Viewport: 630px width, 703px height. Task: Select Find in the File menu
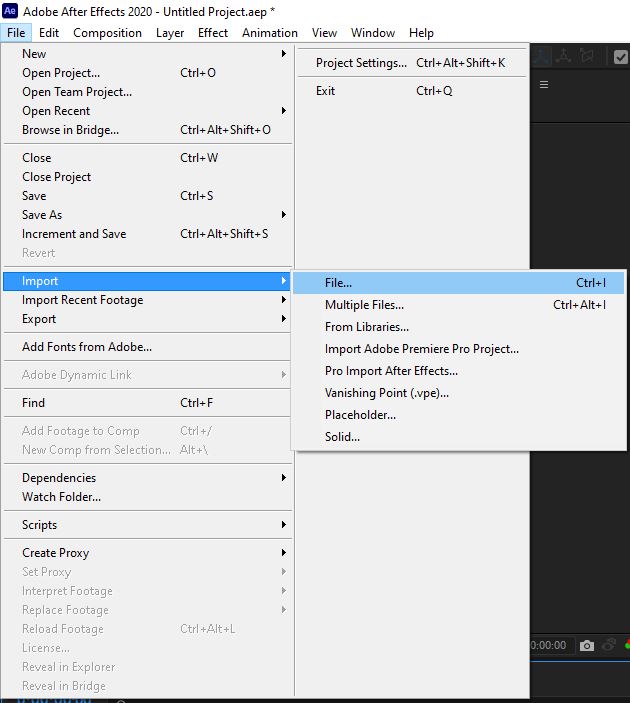(x=147, y=403)
